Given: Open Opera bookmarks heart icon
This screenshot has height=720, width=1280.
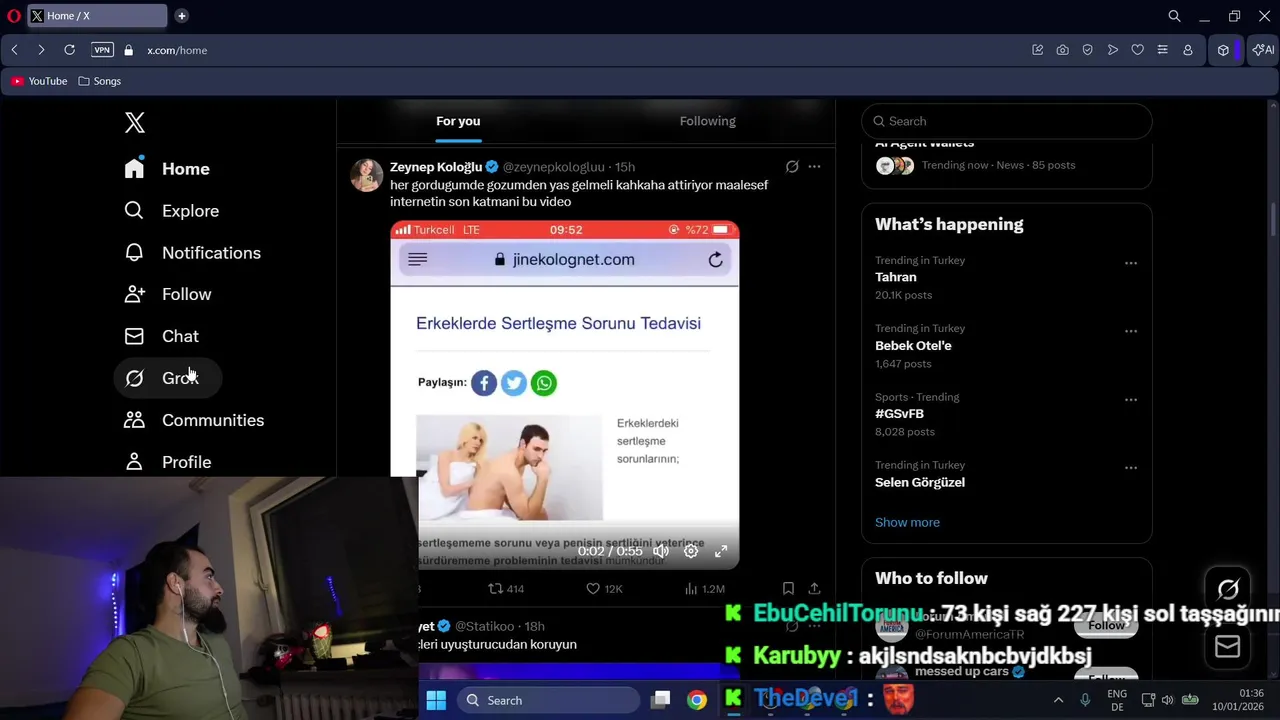Looking at the screenshot, I should click(1137, 50).
